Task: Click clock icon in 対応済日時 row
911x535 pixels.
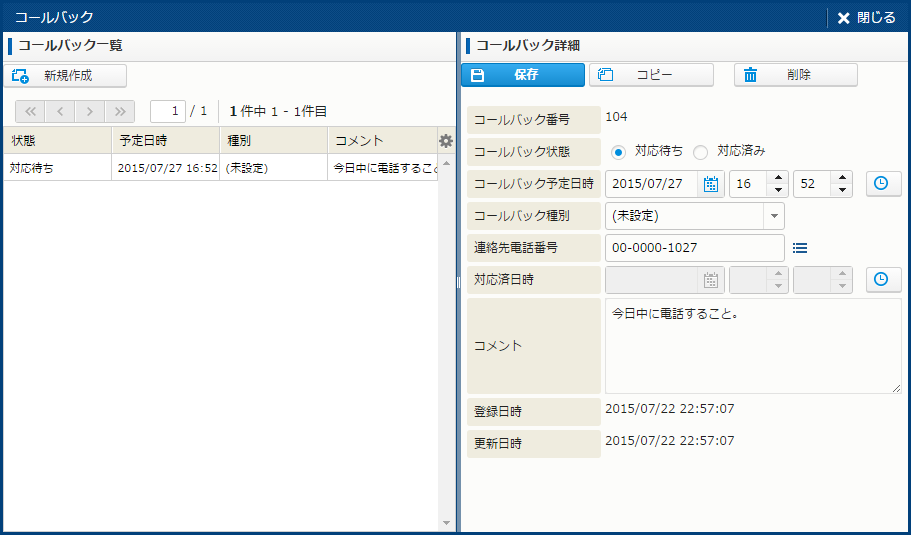Action: click(880, 280)
